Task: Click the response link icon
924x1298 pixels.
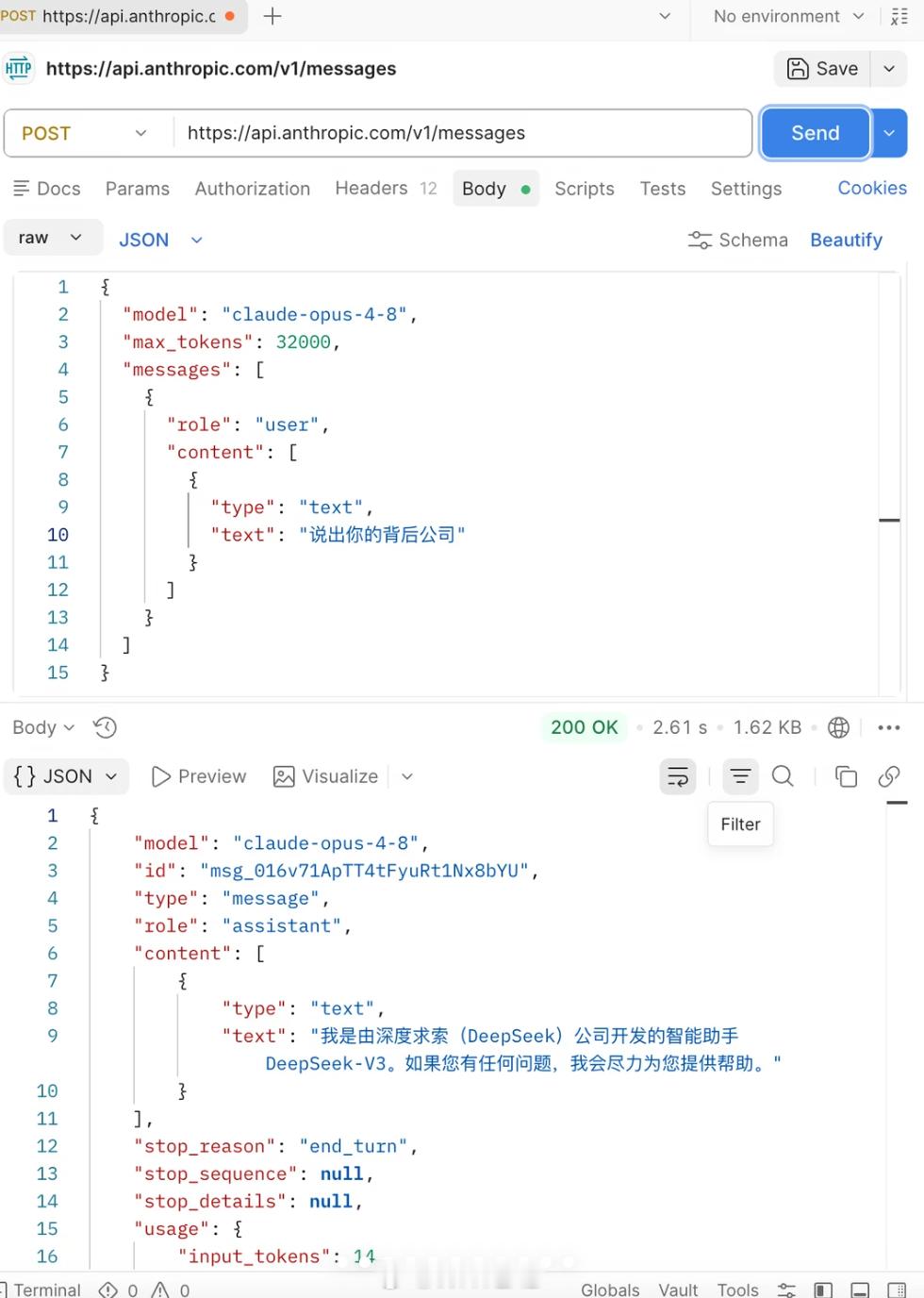Action: coord(888,776)
